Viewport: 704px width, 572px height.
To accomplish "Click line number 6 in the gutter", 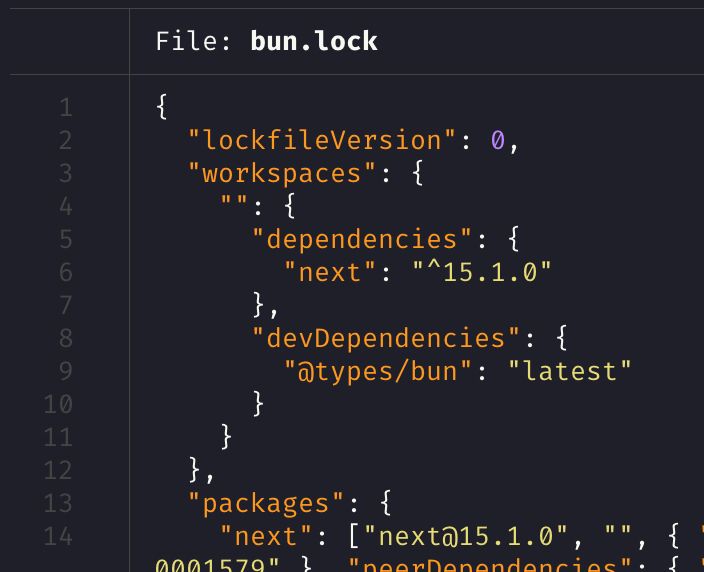I will point(66,272).
